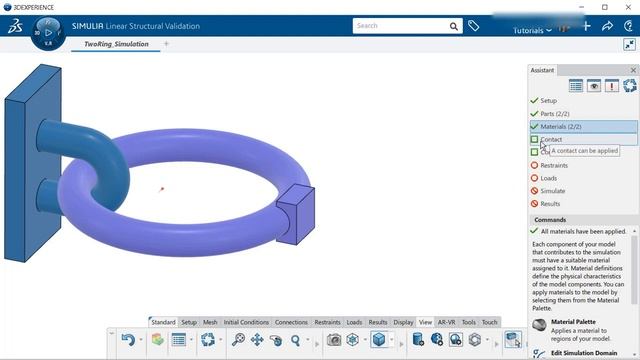This screenshot has width=640, height=360.
Task: Click the boxed sphere with gear icon
Action: click(x=456, y=340)
